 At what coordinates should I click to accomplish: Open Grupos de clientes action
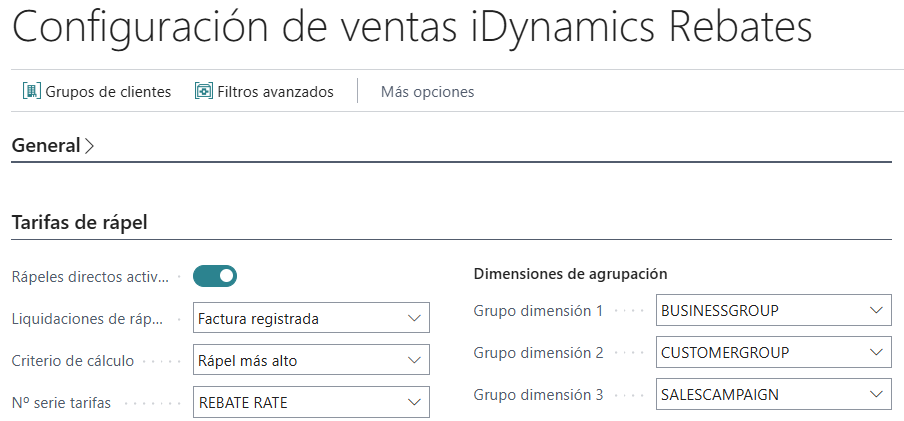[x=97, y=91]
